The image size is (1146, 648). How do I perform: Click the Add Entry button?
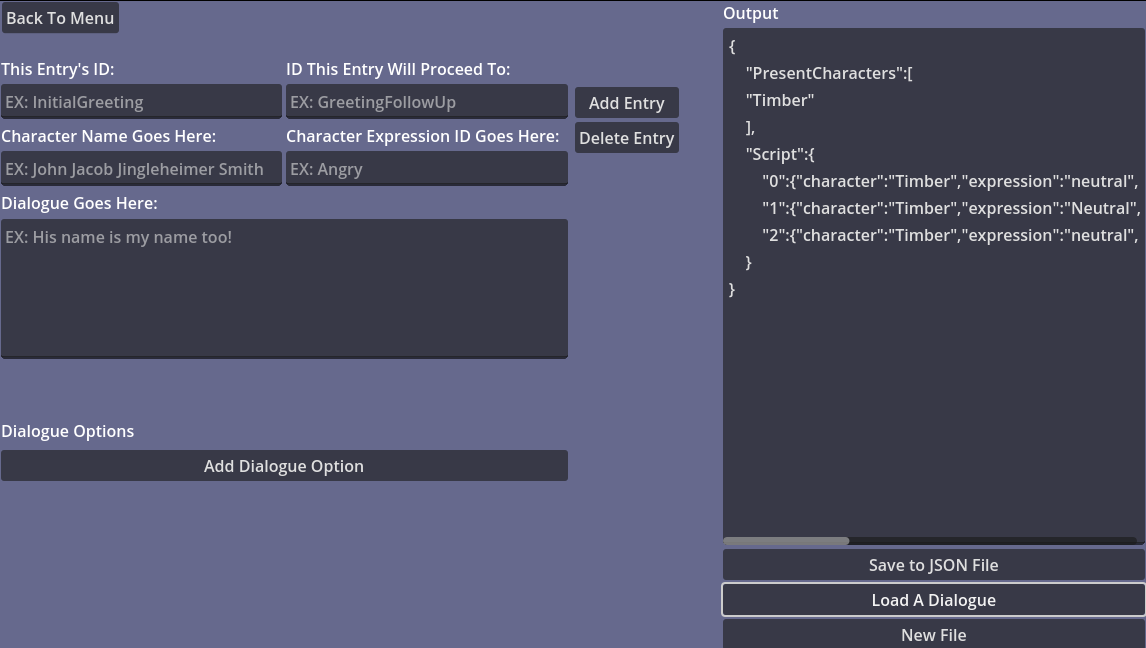coord(626,103)
